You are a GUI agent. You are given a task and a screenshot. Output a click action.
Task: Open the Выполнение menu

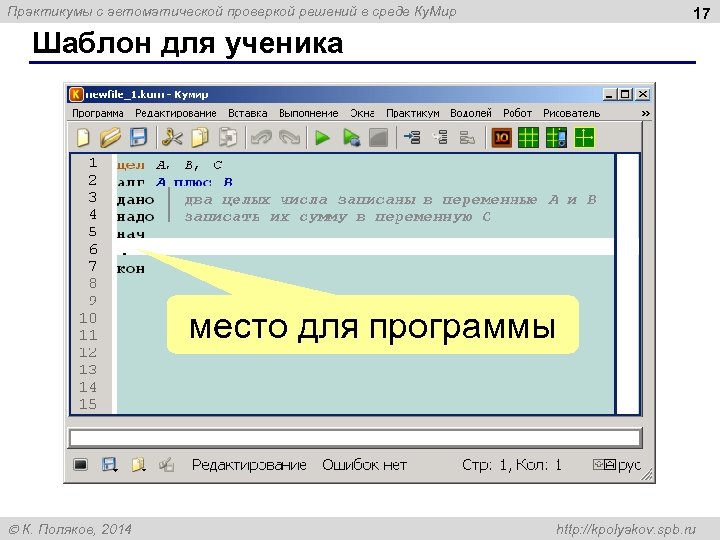click(309, 113)
